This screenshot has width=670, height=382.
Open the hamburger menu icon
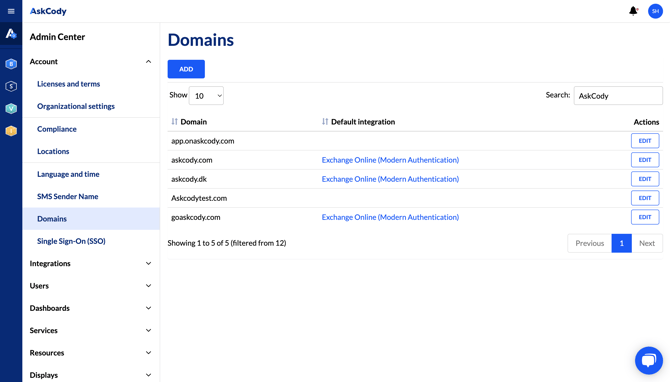click(11, 11)
